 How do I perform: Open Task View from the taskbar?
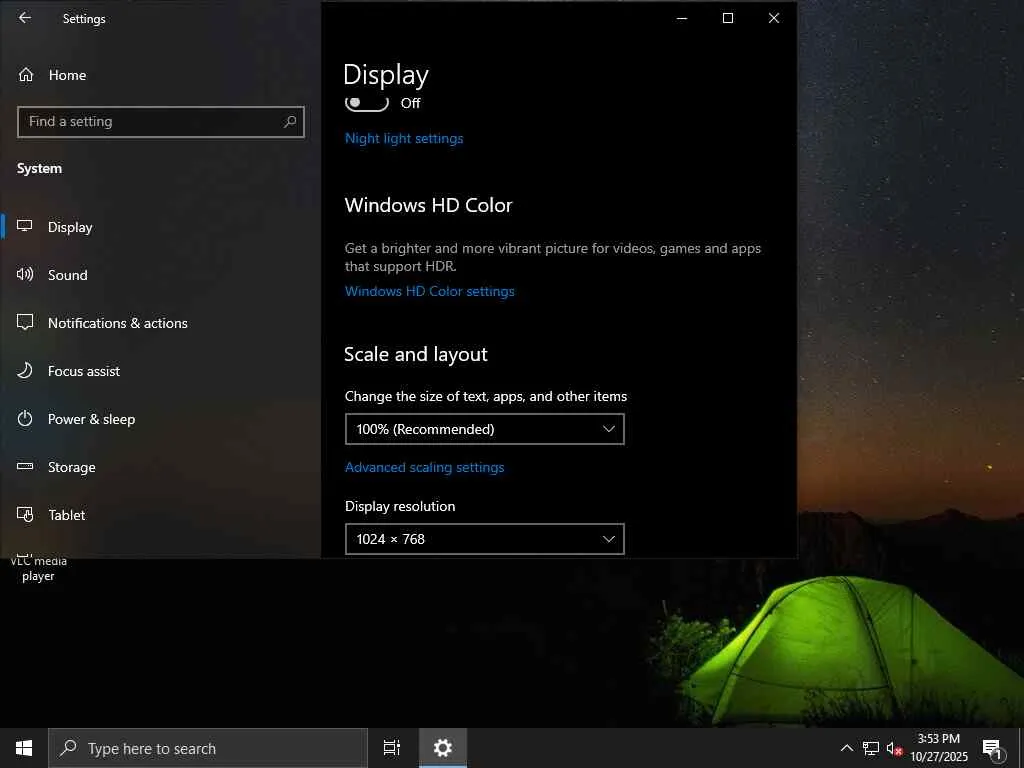(392, 748)
